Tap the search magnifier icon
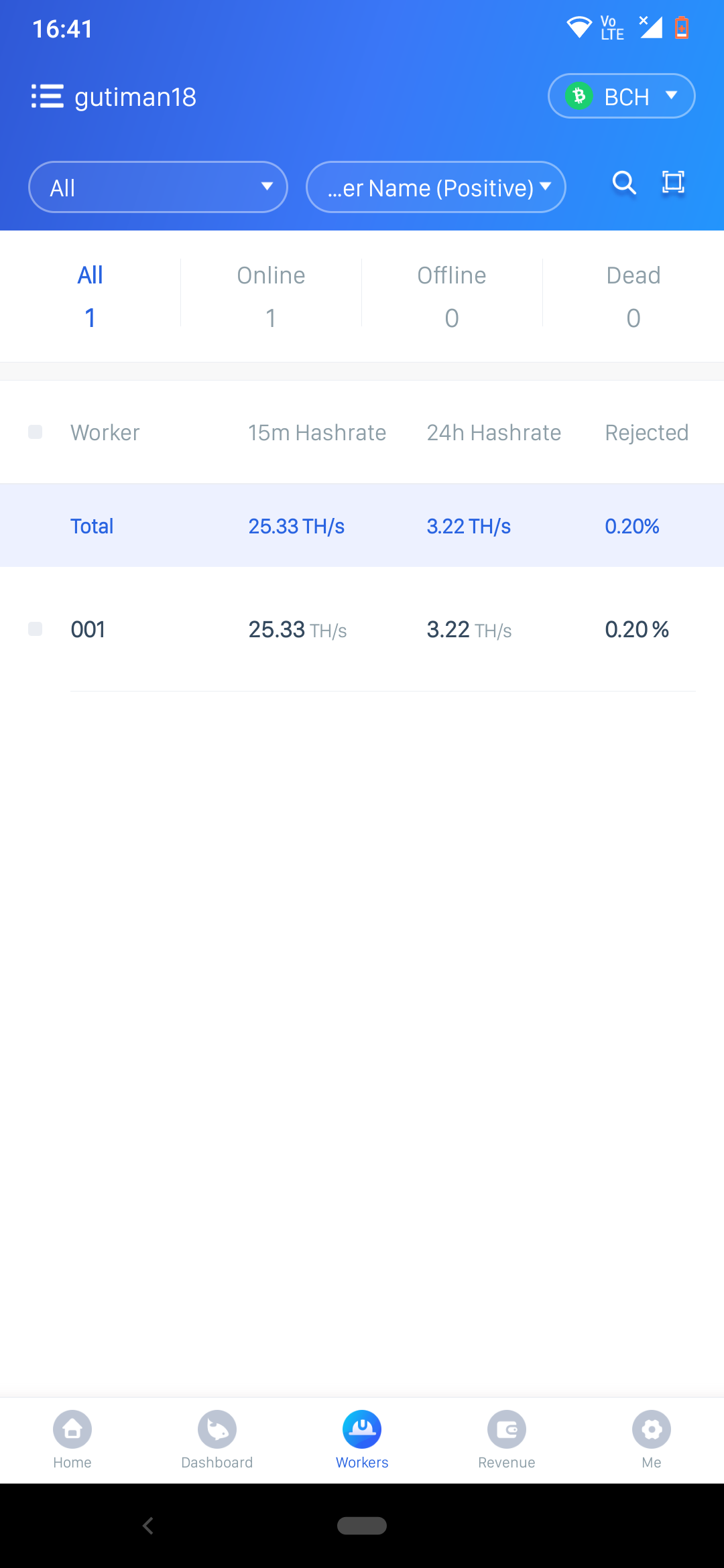 pyautogui.click(x=624, y=182)
